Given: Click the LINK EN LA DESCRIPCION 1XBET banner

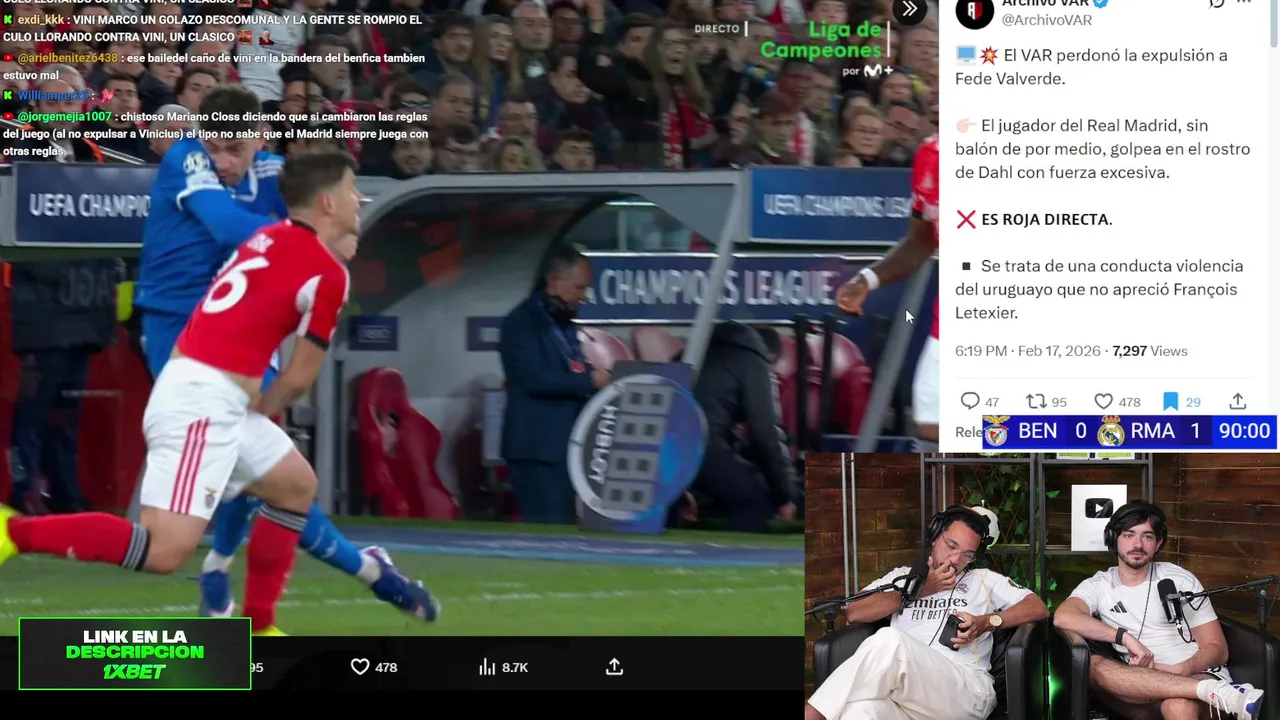Looking at the screenshot, I should click(x=135, y=654).
